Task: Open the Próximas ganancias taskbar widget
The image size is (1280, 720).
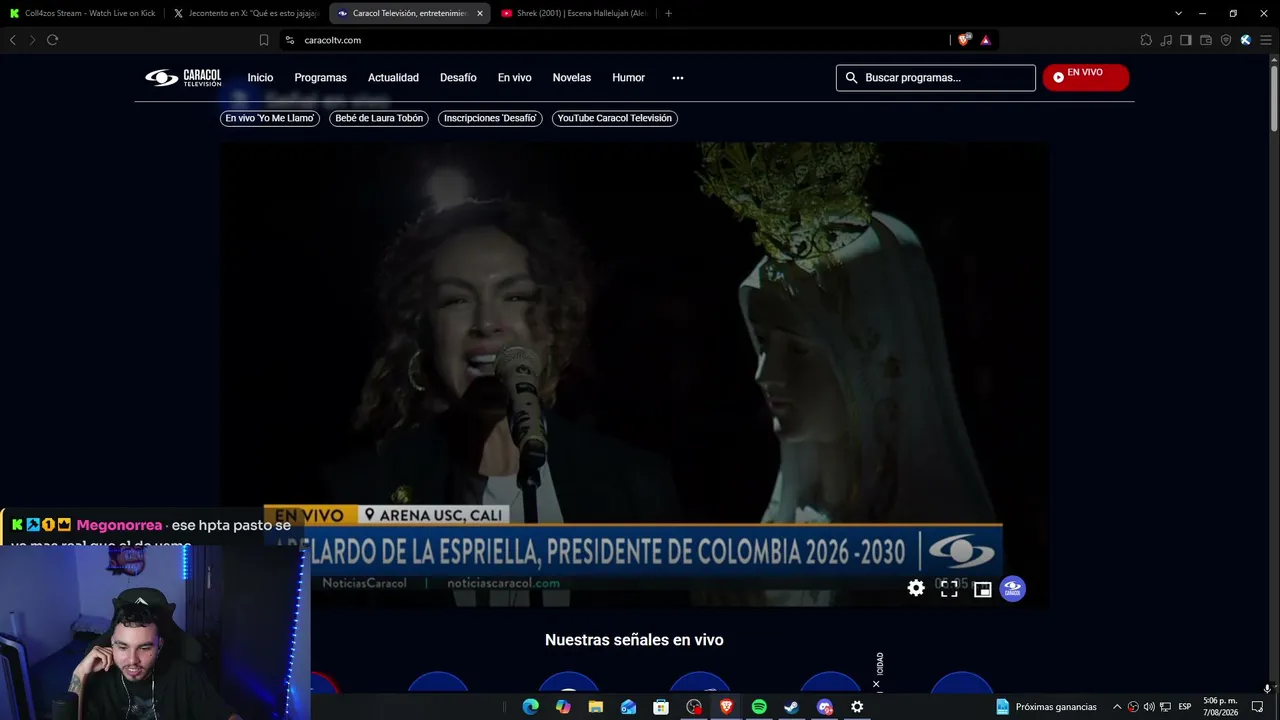Action: click(1047, 707)
